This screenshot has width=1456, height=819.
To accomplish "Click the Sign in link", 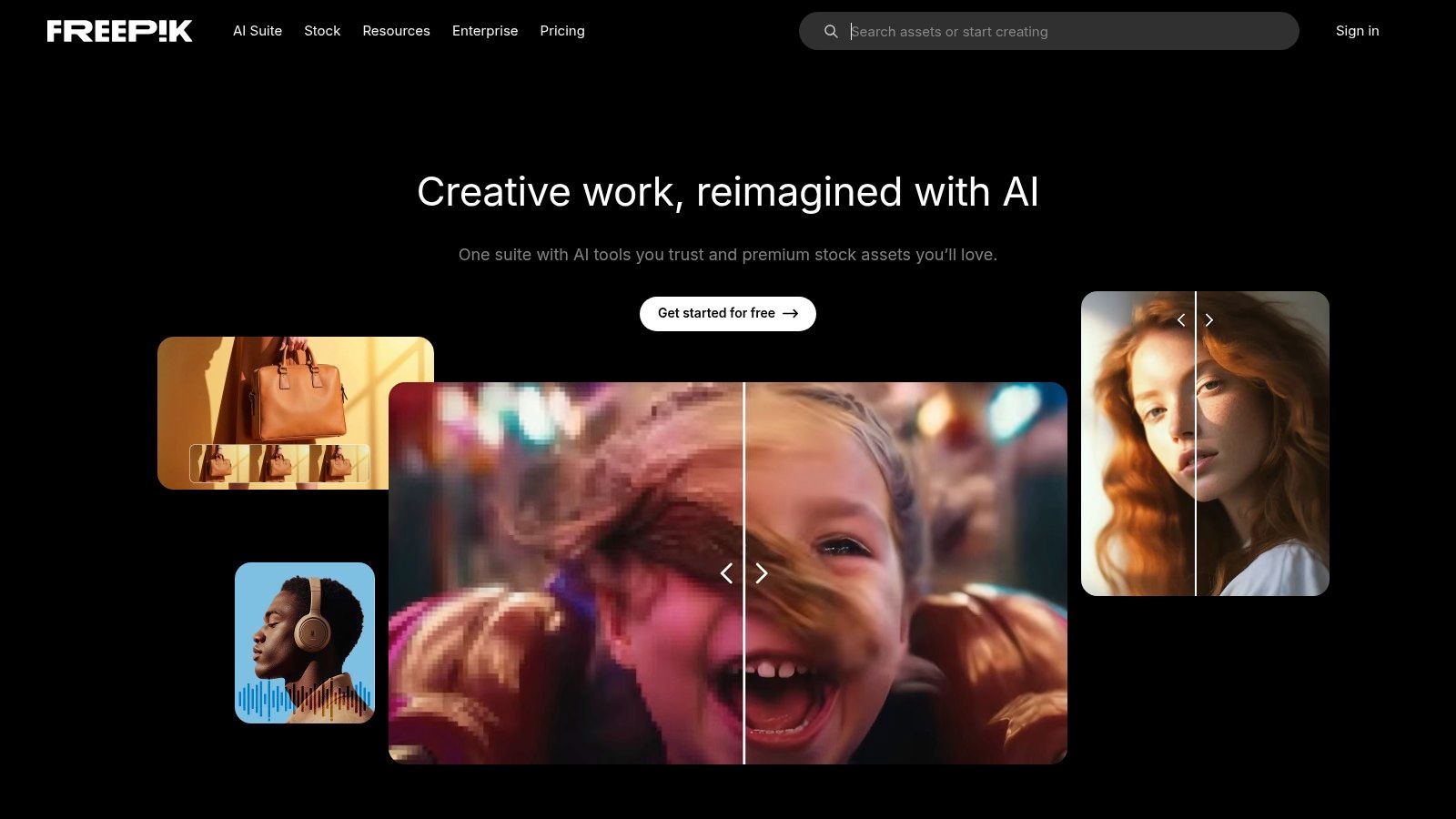I will click(1357, 31).
